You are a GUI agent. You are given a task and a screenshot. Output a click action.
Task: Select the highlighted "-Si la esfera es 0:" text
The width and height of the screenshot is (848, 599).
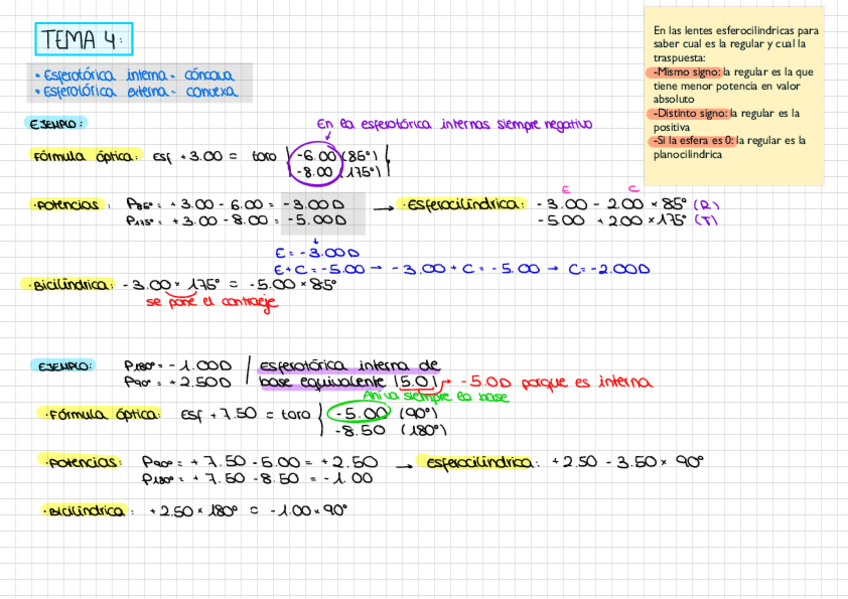click(x=693, y=141)
